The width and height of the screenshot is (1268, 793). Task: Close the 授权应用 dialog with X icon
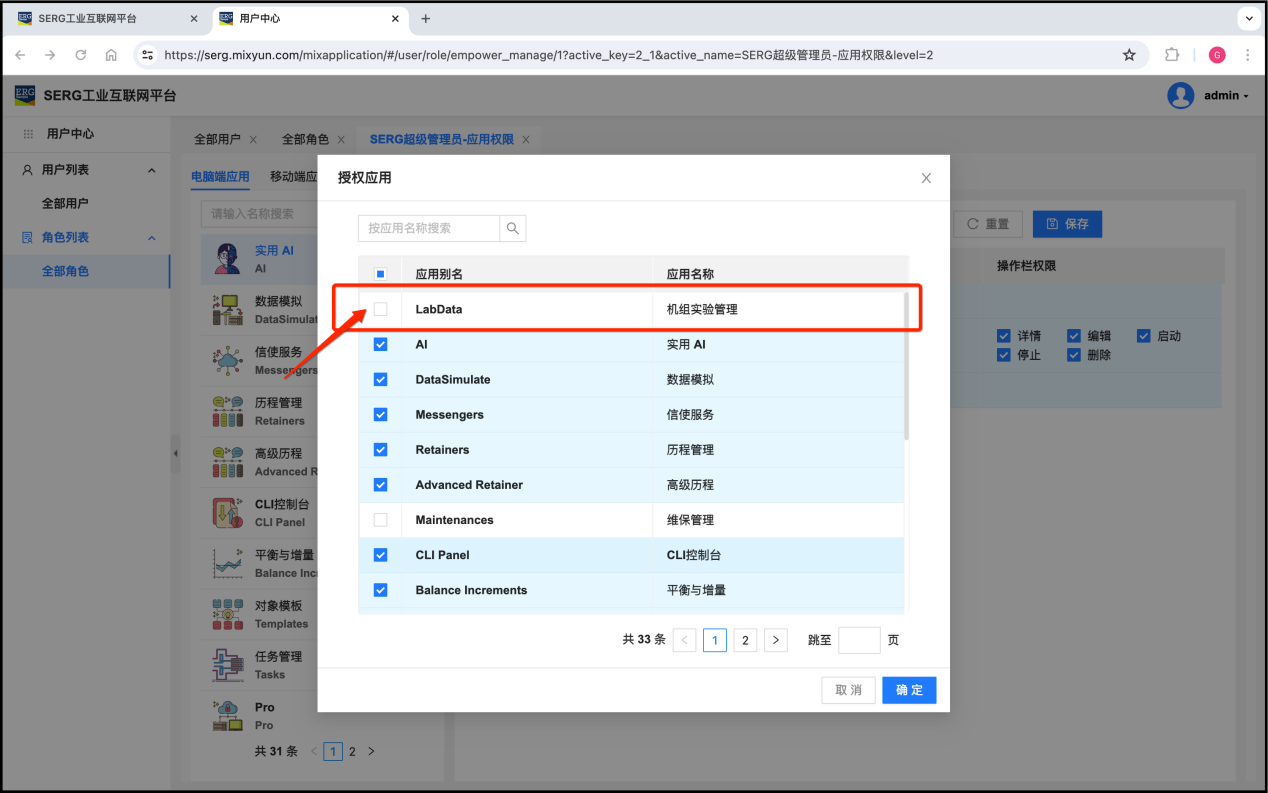926,178
